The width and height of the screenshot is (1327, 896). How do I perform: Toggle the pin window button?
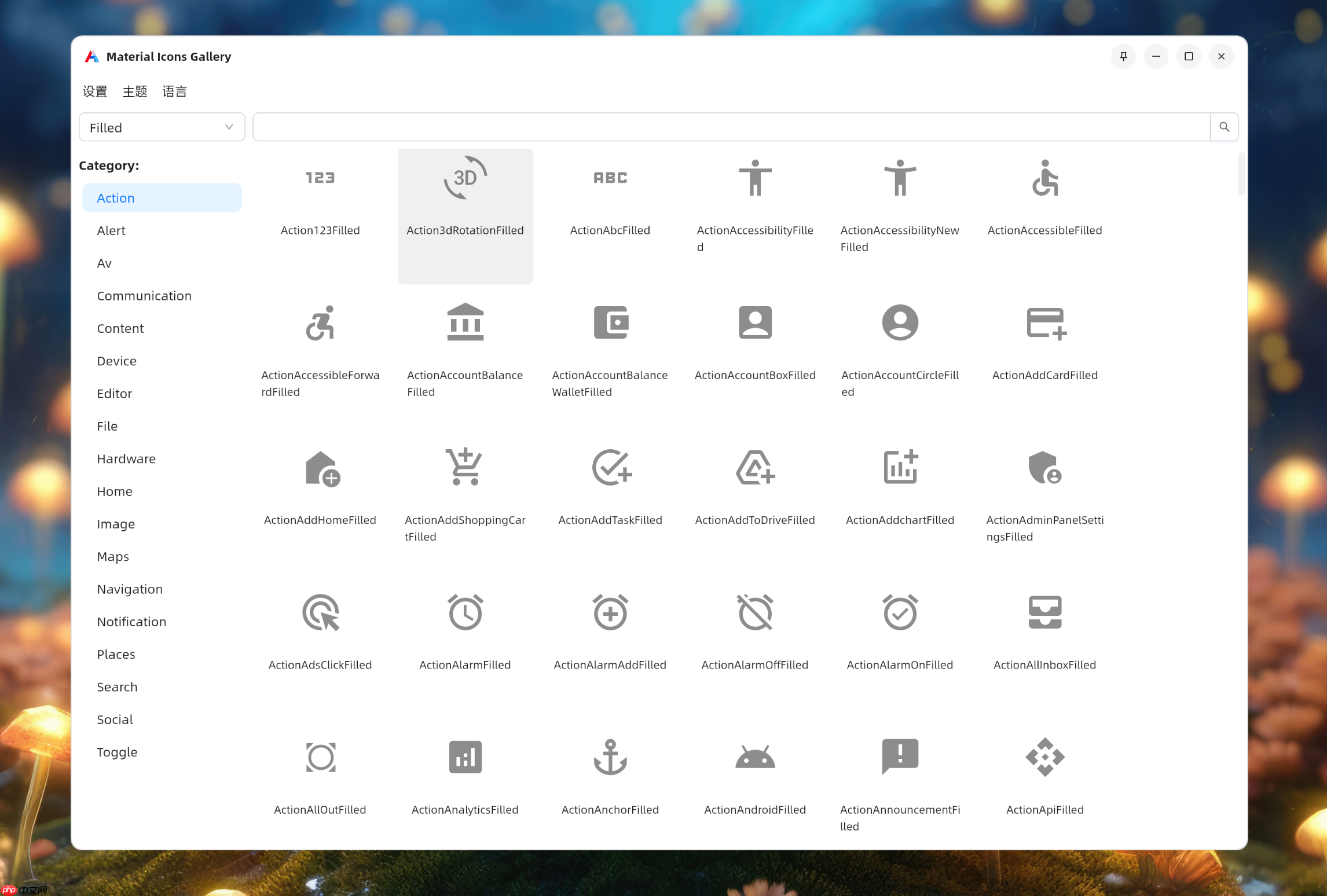point(1123,56)
